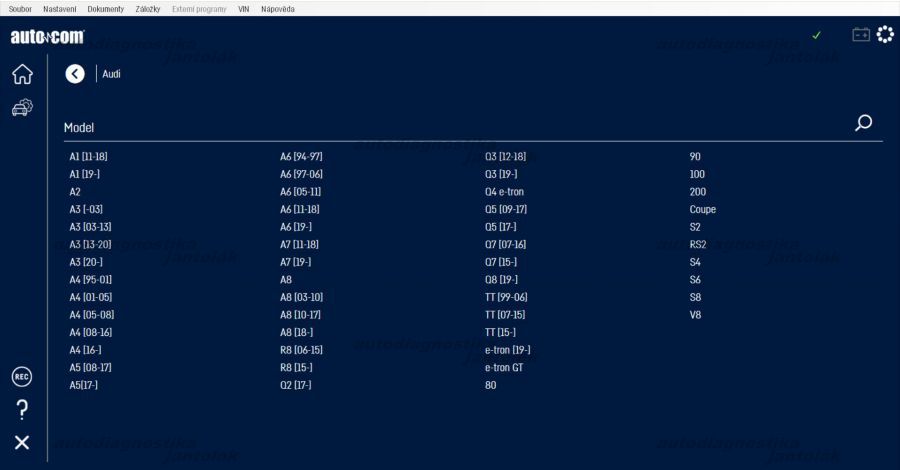Choose model Q8 [19-]
Screen dimensions: 900x470
point(501,279)
